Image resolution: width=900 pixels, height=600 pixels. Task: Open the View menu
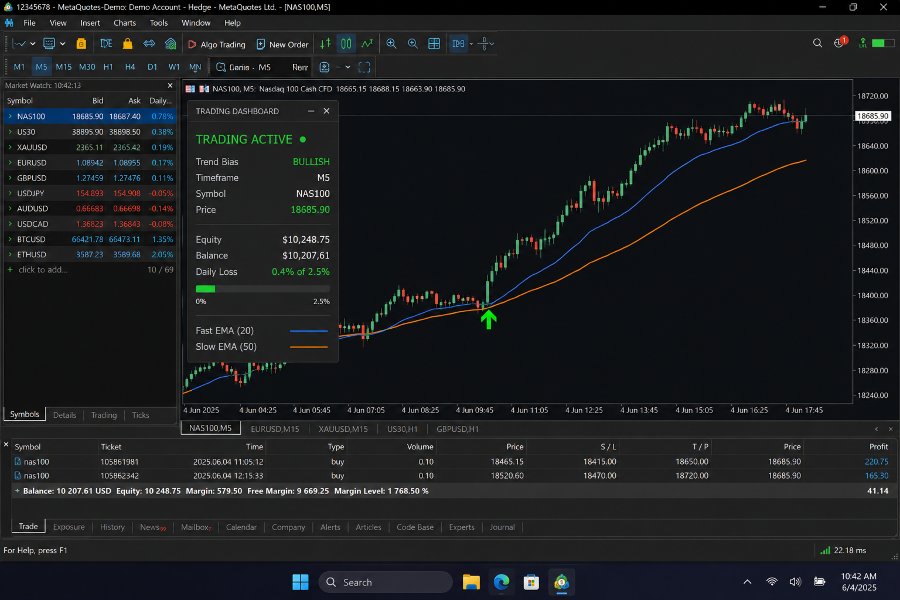pyautogui.click(x=58, y=23)
